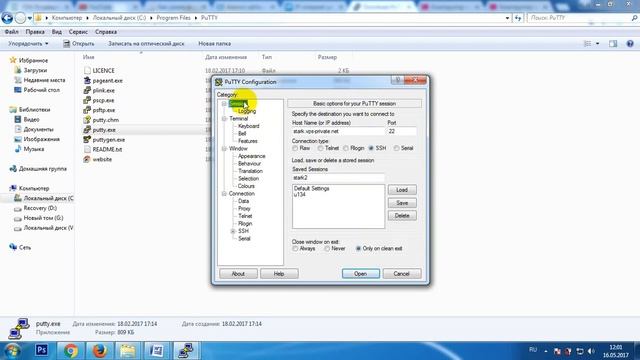Click the PuTTY taskbar icon
Screen dimensions: 640x360
(185, 350)
